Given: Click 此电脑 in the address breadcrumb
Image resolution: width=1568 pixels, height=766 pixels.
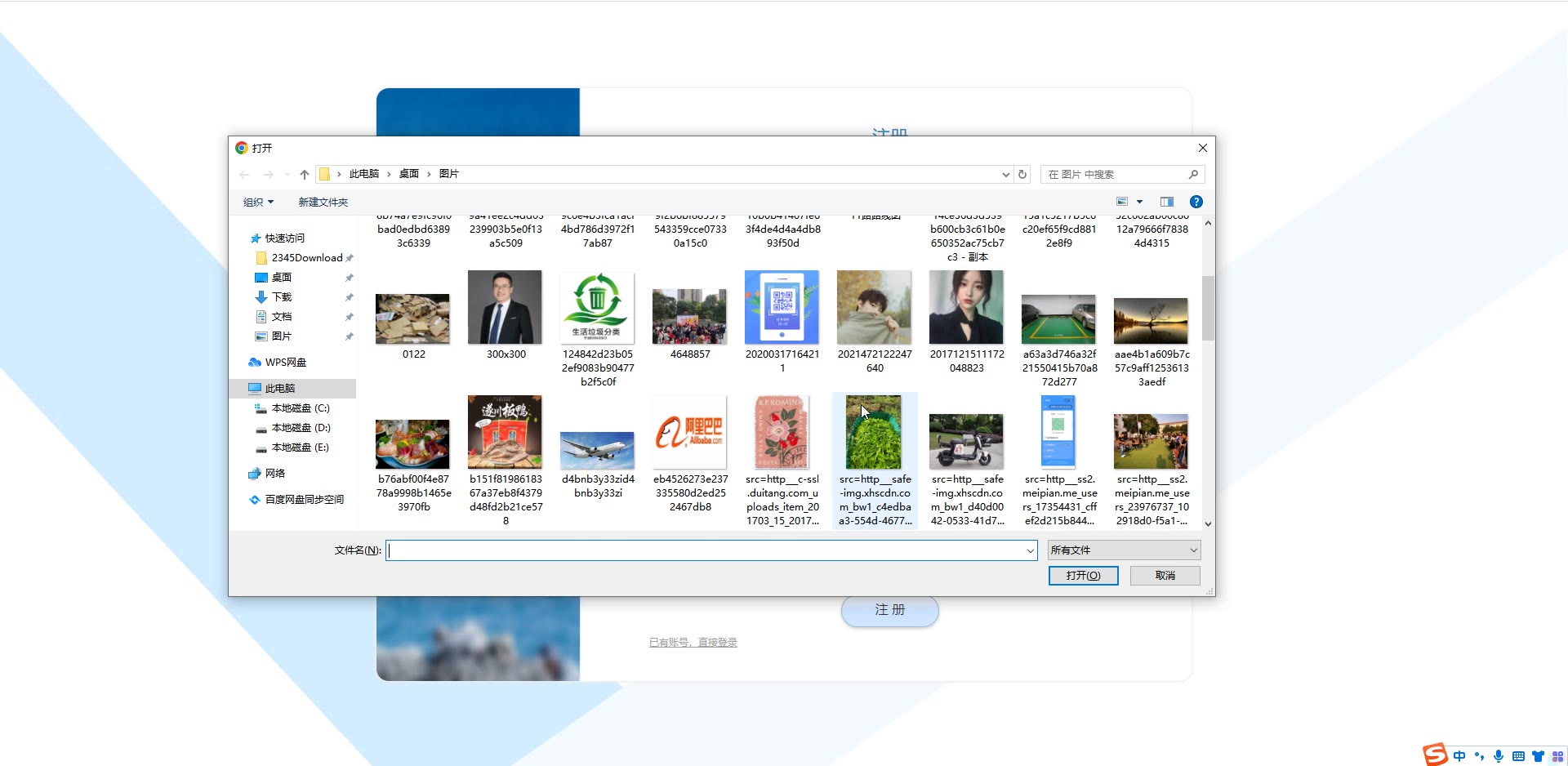Looking at the screenshot, I should point(363,174).
